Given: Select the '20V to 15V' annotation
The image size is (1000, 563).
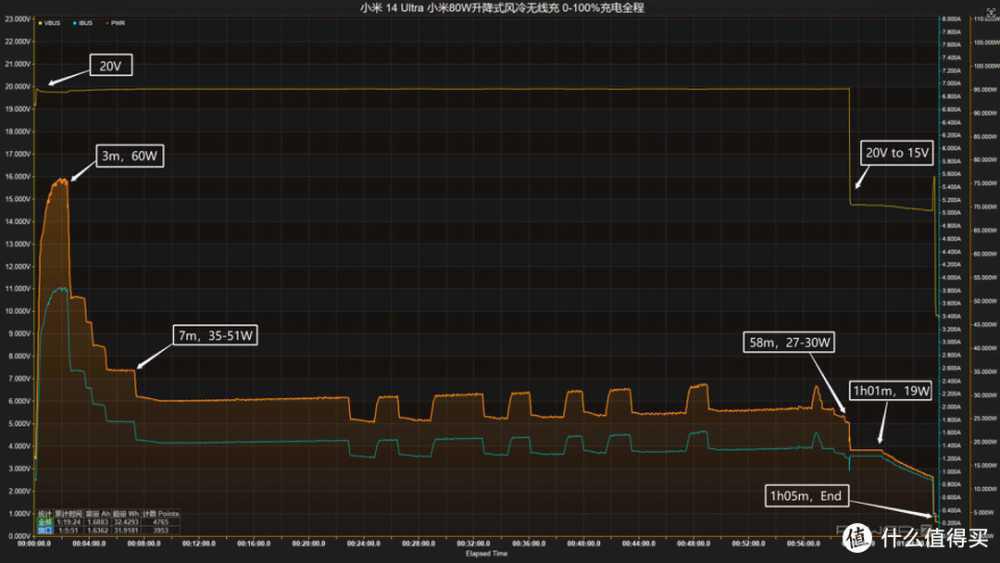Looking at the screenshot, I should [897, 154].
